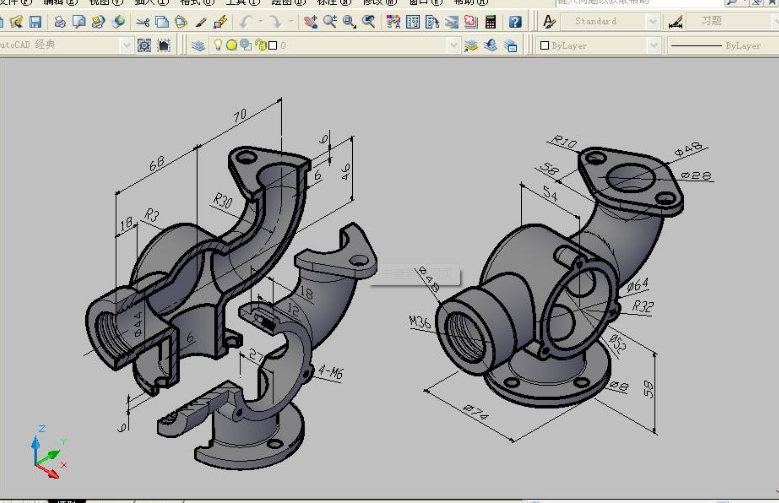The height and width of the screenshot is (503, 779).
Task: Click layer 0 color swatch square
Action: point(272,45)
